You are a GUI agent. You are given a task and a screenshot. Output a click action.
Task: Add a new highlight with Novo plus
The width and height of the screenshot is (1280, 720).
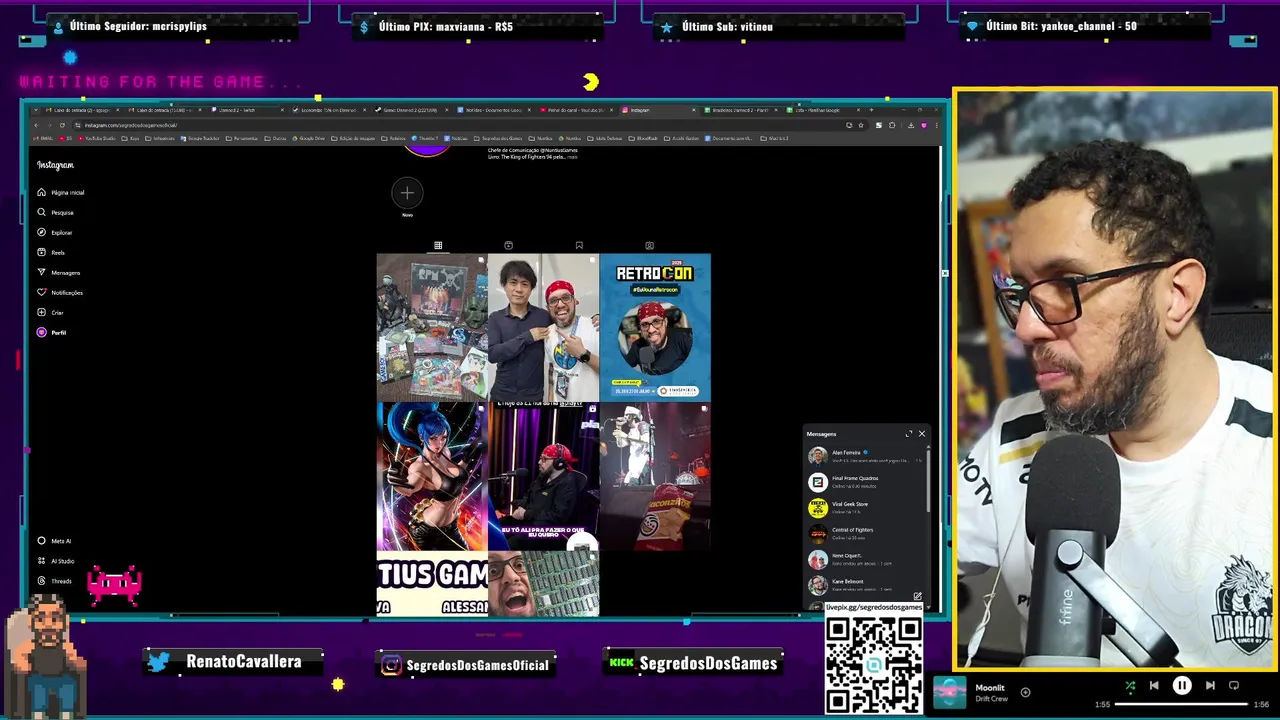[407, 193]
